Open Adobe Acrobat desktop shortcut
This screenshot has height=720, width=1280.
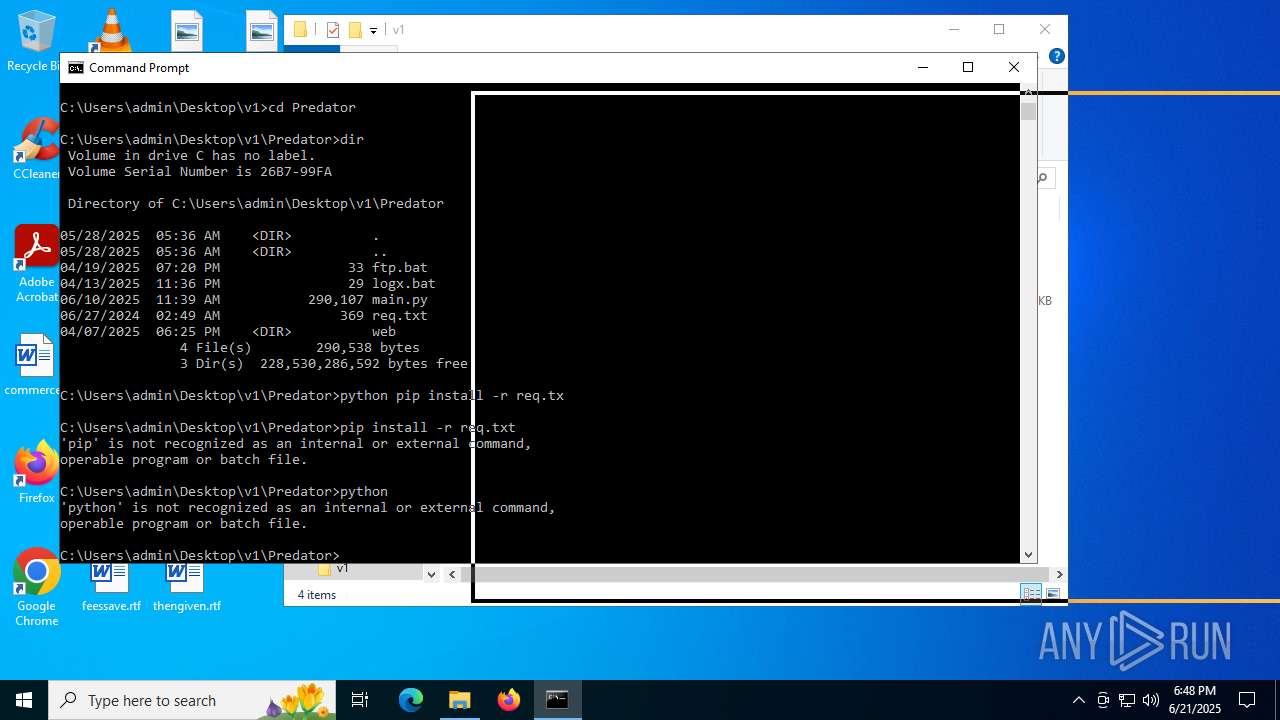(x=36, y=264)
